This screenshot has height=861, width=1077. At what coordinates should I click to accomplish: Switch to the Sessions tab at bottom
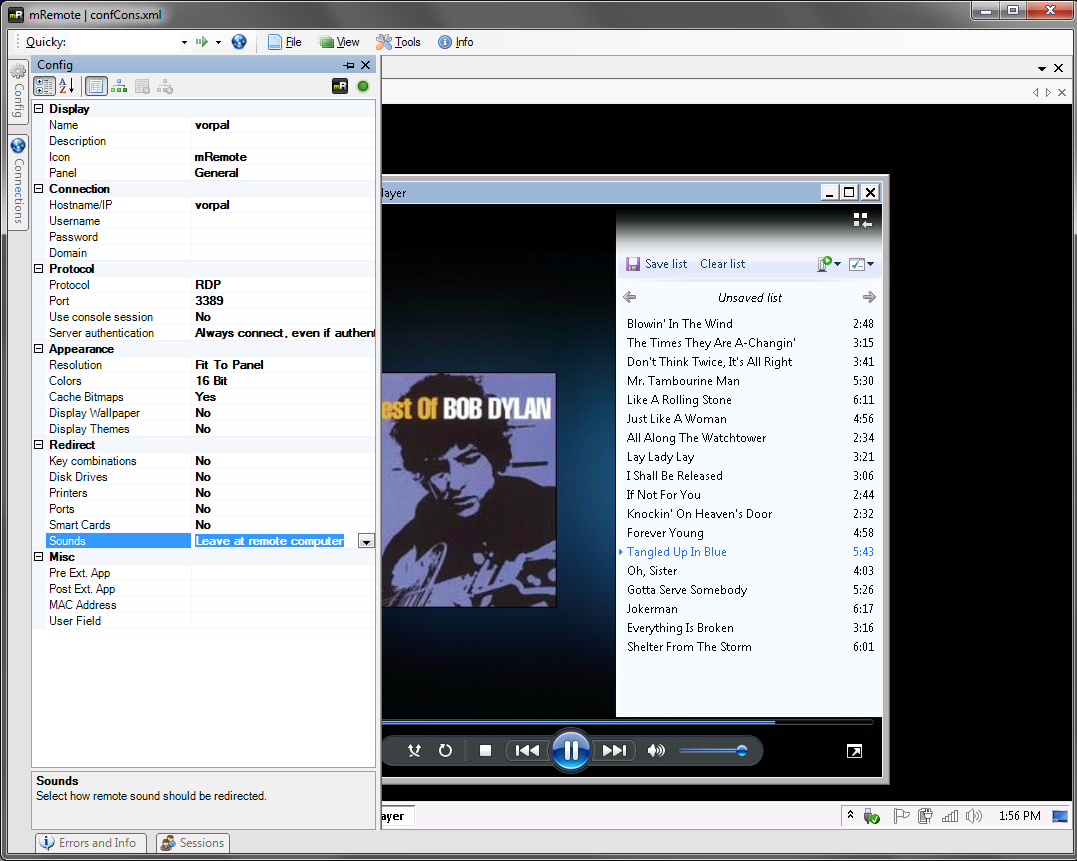coord(192,842)
